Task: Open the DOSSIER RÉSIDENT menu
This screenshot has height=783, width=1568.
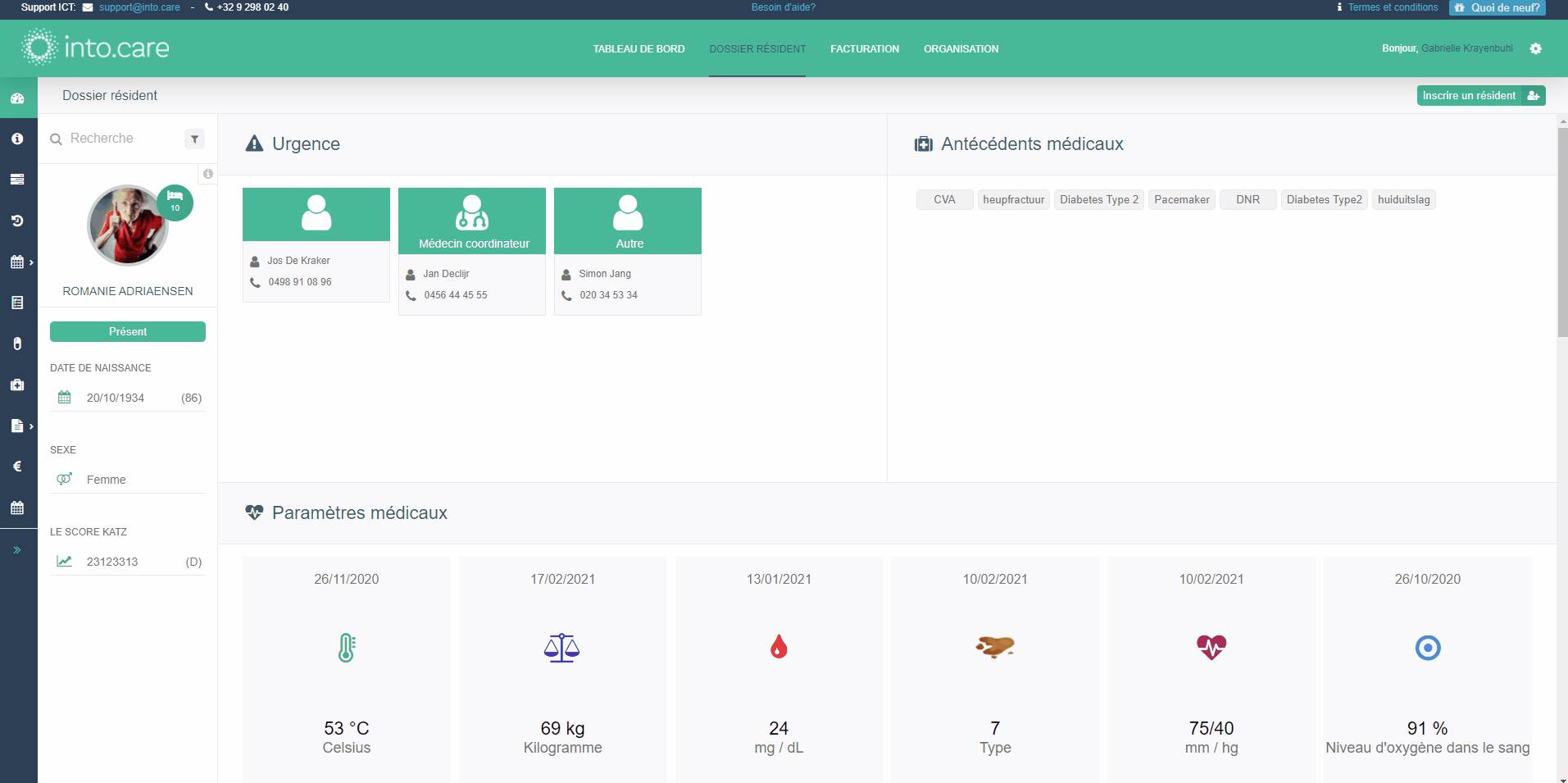Action: click(757, 49)
